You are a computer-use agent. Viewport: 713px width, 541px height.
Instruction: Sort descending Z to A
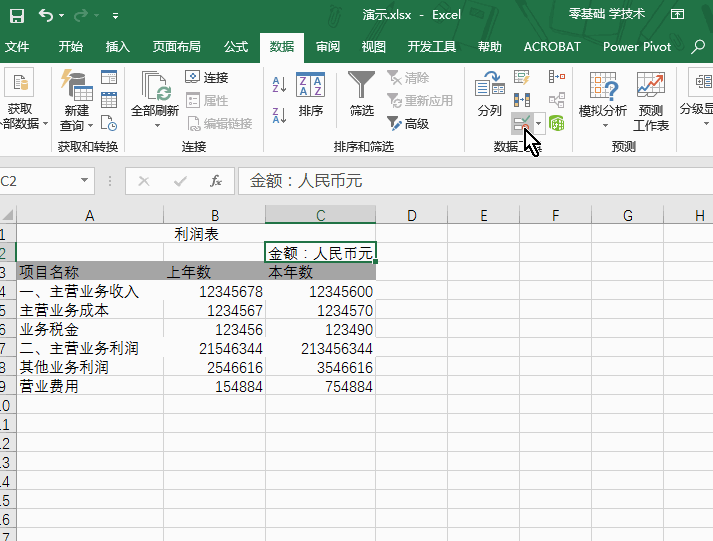279,115
